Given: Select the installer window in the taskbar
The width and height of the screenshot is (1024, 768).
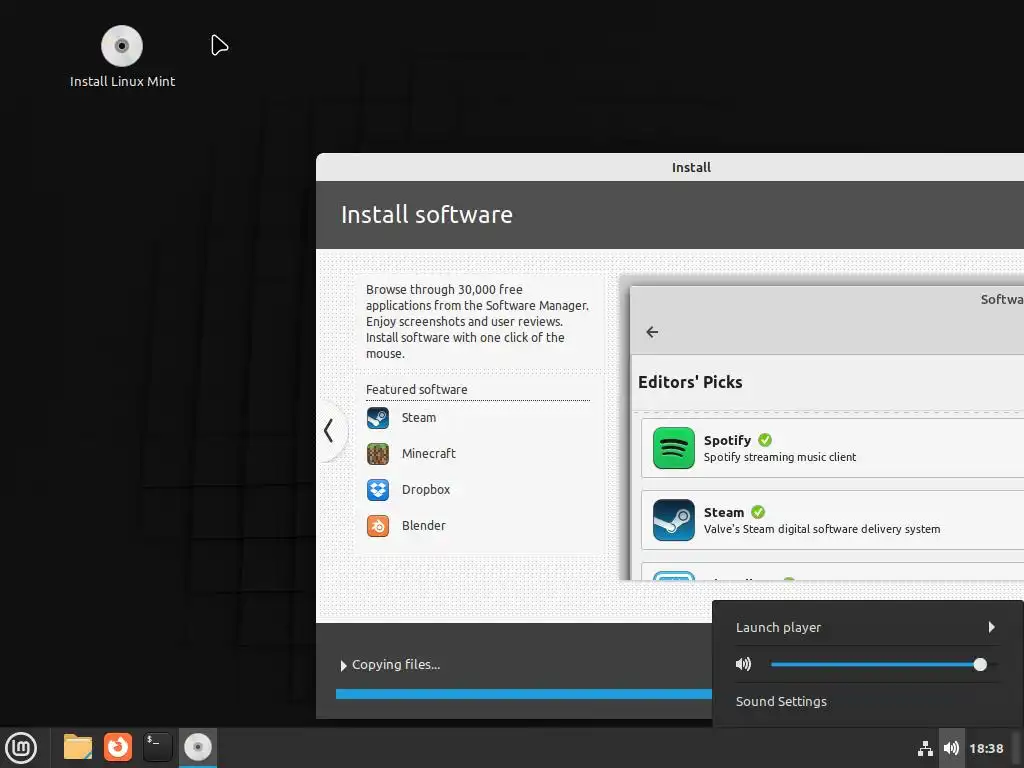Looking at the screenshot, I should point(198,747).
